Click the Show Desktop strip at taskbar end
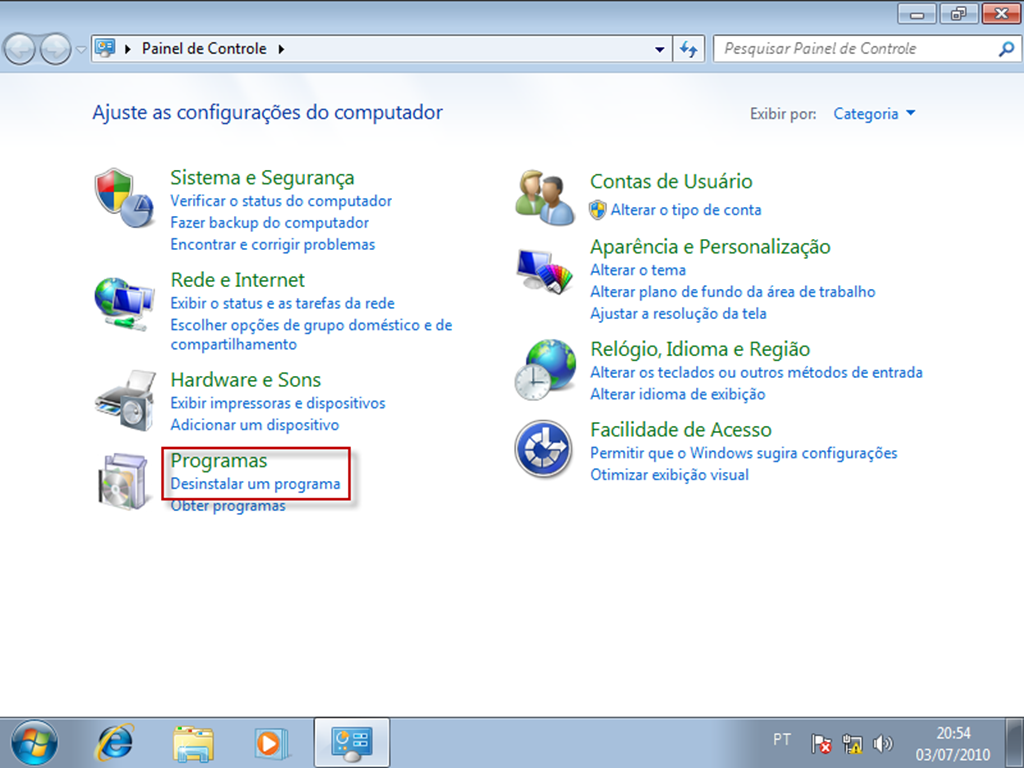The image size is (1024, 768). 1016,743
